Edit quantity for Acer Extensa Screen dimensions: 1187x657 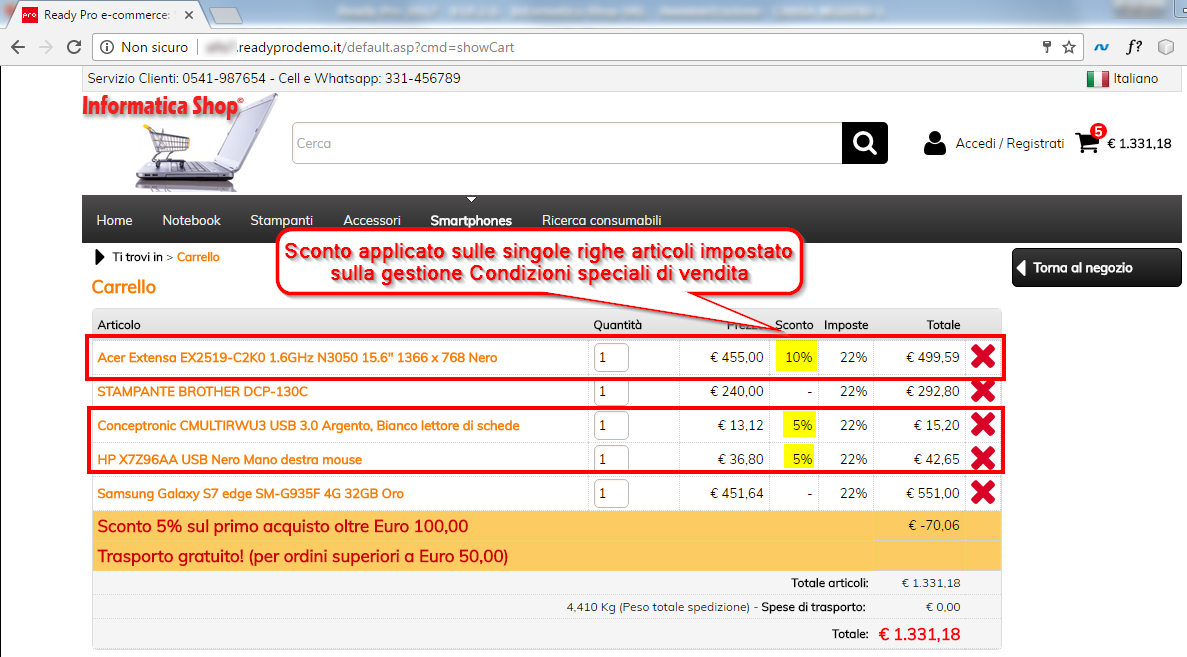[611, 357]
